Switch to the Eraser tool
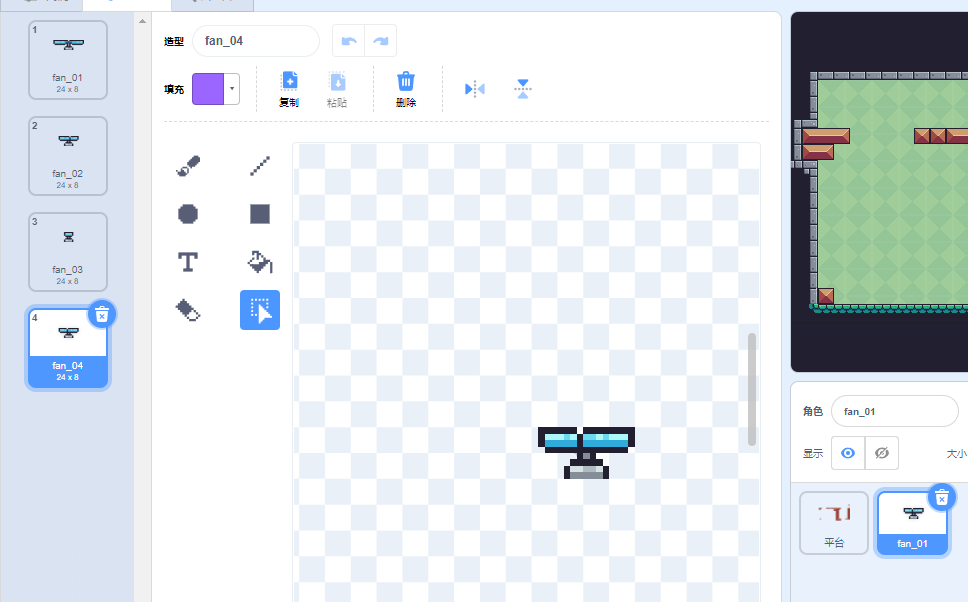Image resolution: width=968 pixels, height=602 pixels. click(188, 310)
